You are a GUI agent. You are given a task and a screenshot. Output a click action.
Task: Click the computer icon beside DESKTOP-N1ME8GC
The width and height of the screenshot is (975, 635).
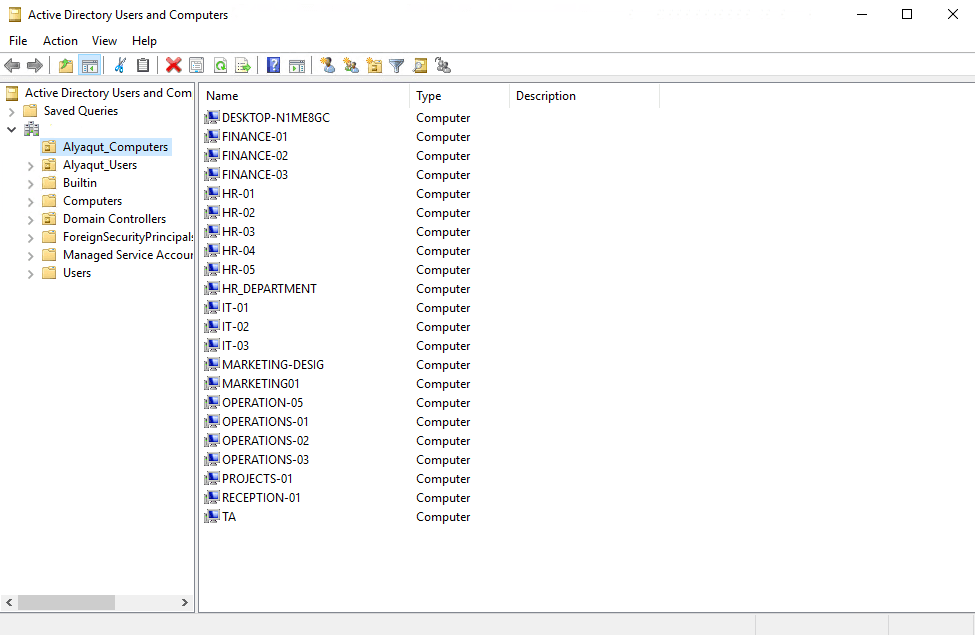tap(212, 117)
